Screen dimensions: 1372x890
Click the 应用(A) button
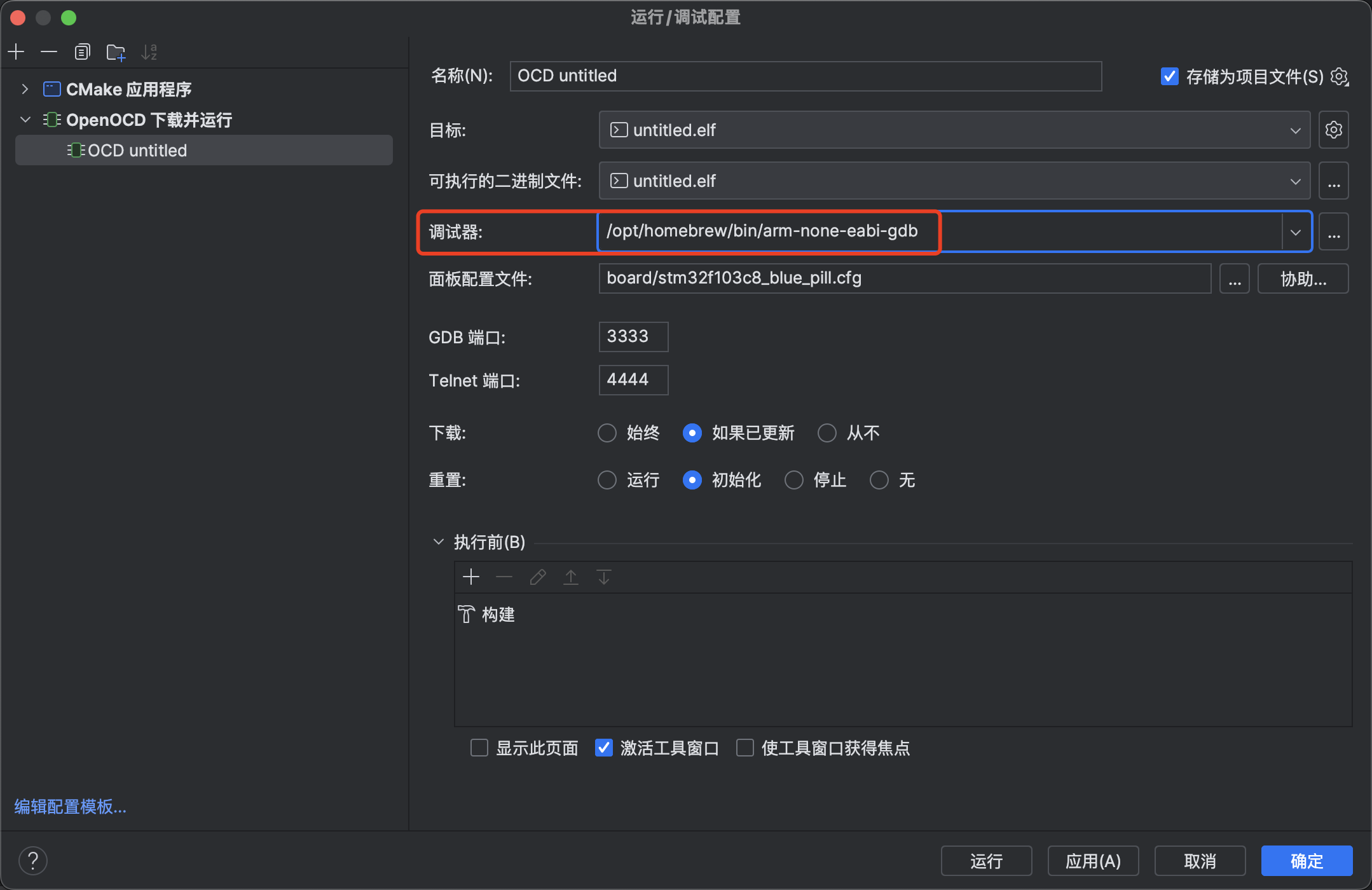1093,861
